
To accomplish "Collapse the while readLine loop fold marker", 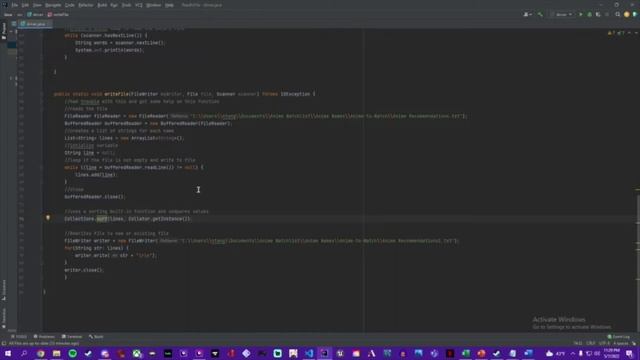I will (42, 167).
